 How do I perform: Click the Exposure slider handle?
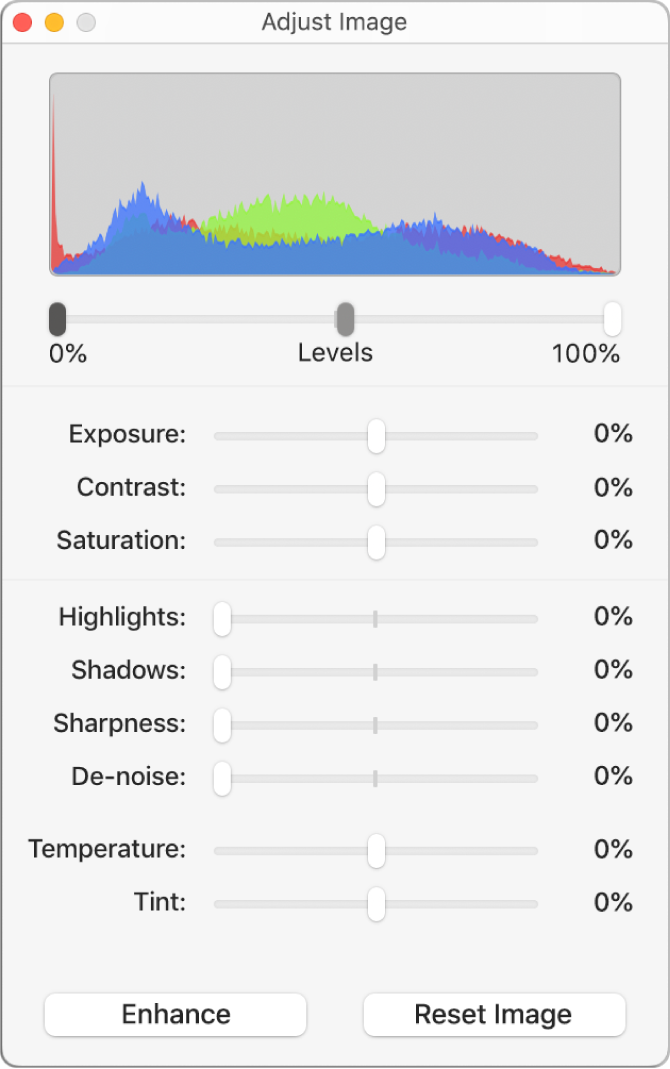(x=376, y=435)
